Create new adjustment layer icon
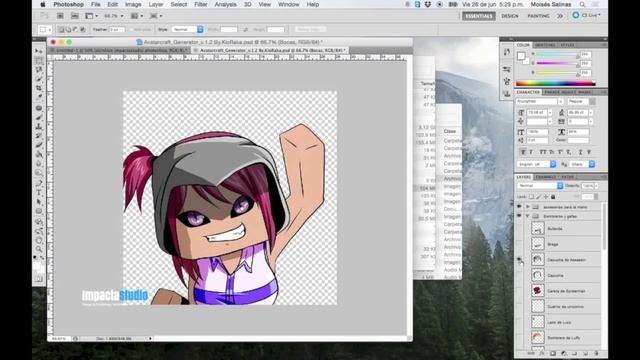Image resolution: width=640 pixels, height=360 pixels. point(564,353)
